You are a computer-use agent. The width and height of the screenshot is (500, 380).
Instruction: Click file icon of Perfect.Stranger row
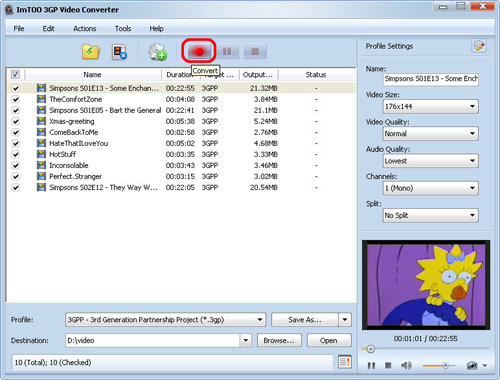pos(41,176)
